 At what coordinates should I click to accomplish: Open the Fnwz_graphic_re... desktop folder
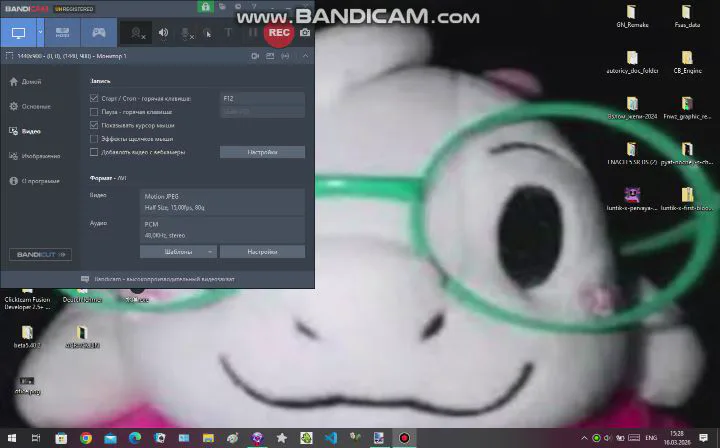point(687,108)
